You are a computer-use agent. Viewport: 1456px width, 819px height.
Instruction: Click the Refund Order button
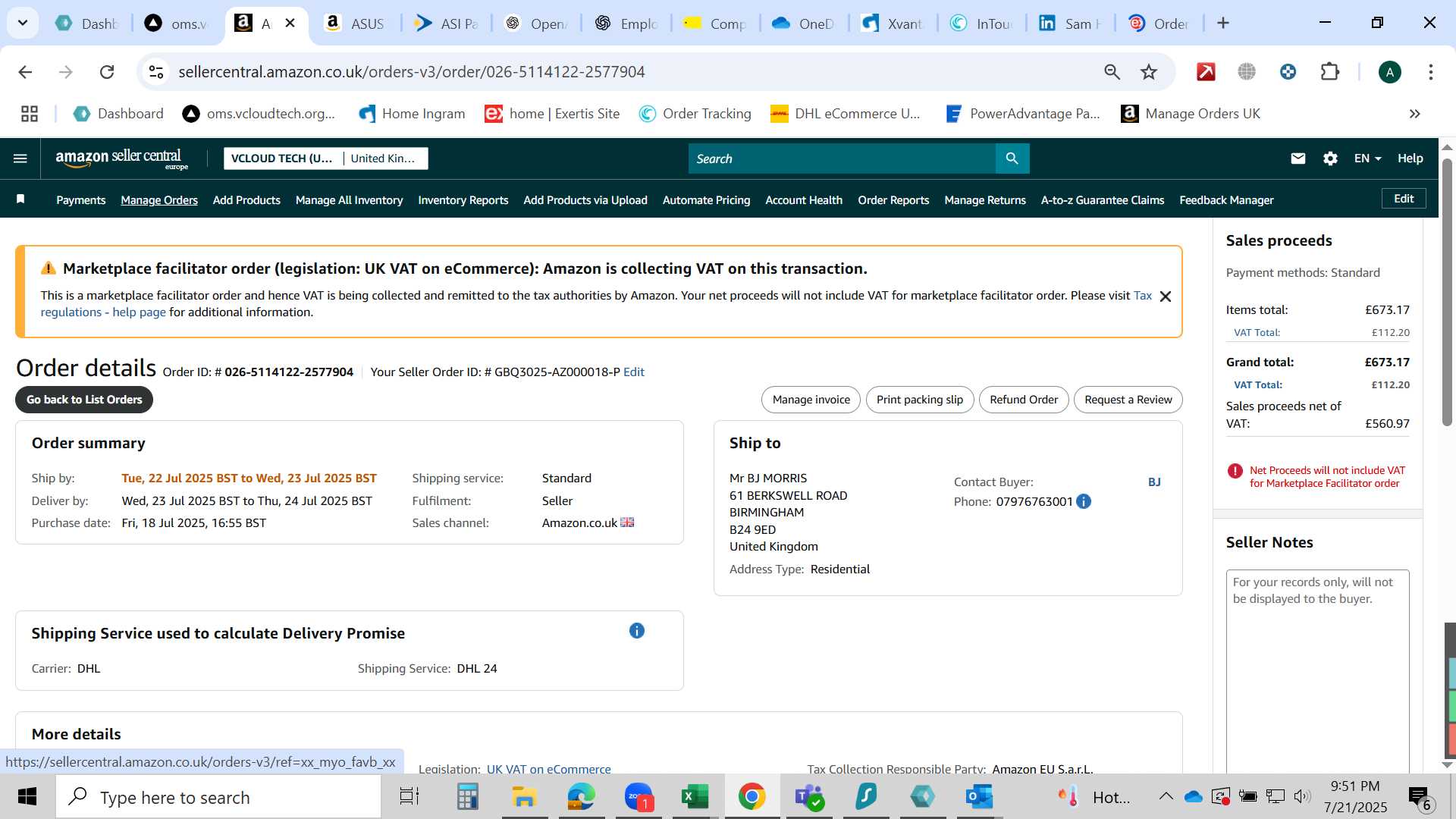(x=1023, y=400)
